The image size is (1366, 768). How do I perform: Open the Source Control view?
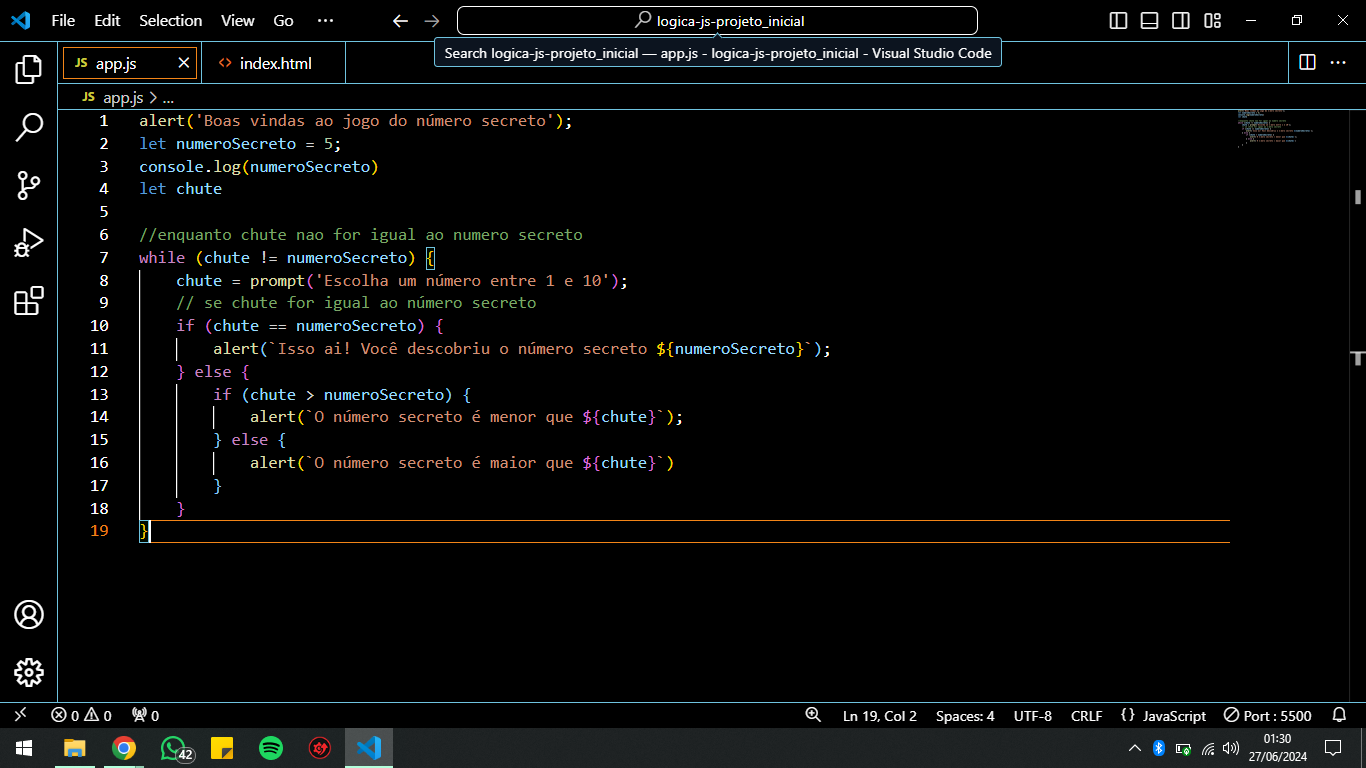click(28, 185)
